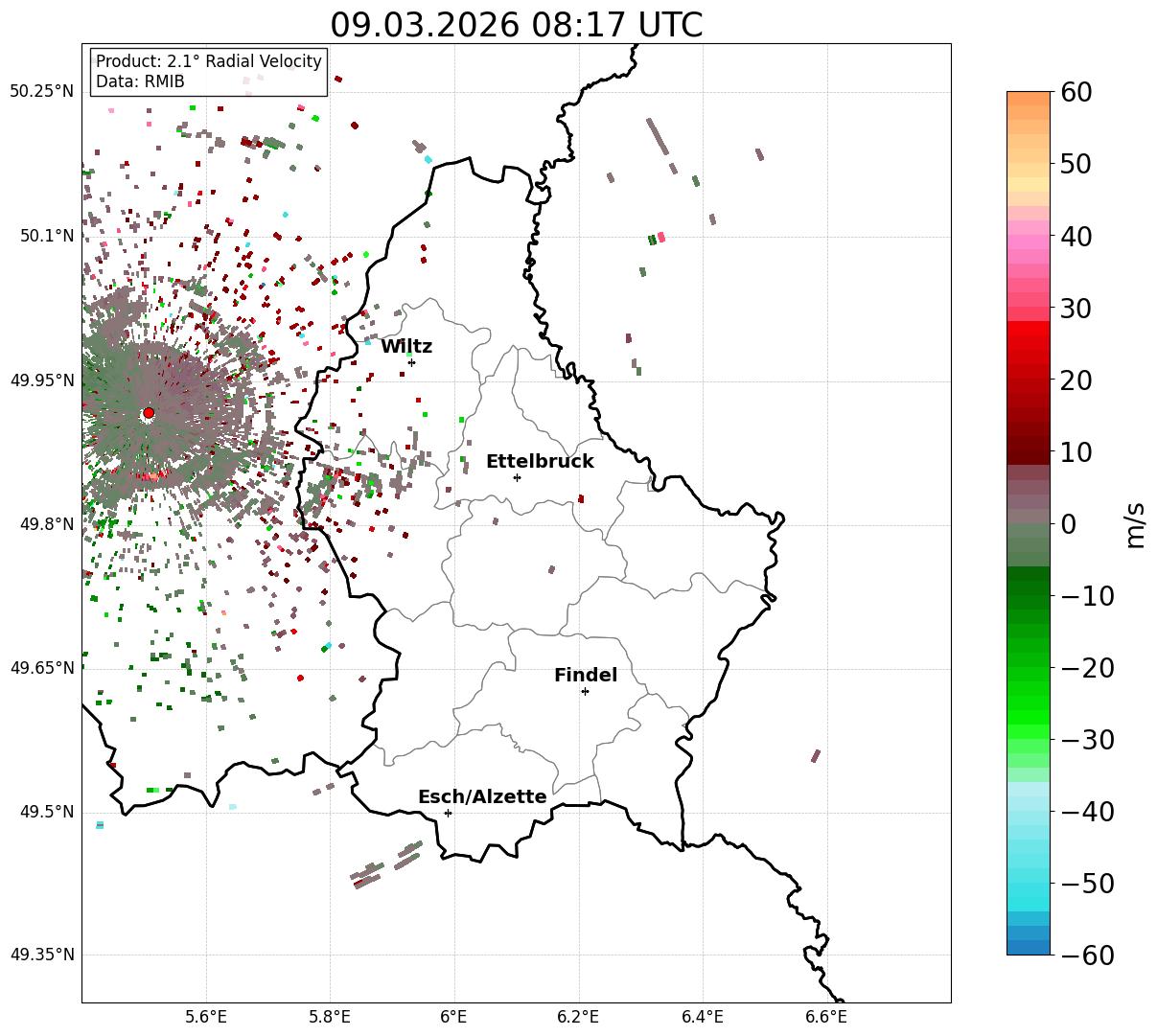Image resolution: width=1157 pixels, height=1036 pixels.
Task: Click the colorbar tick label −10
Action: (1088, 595)
